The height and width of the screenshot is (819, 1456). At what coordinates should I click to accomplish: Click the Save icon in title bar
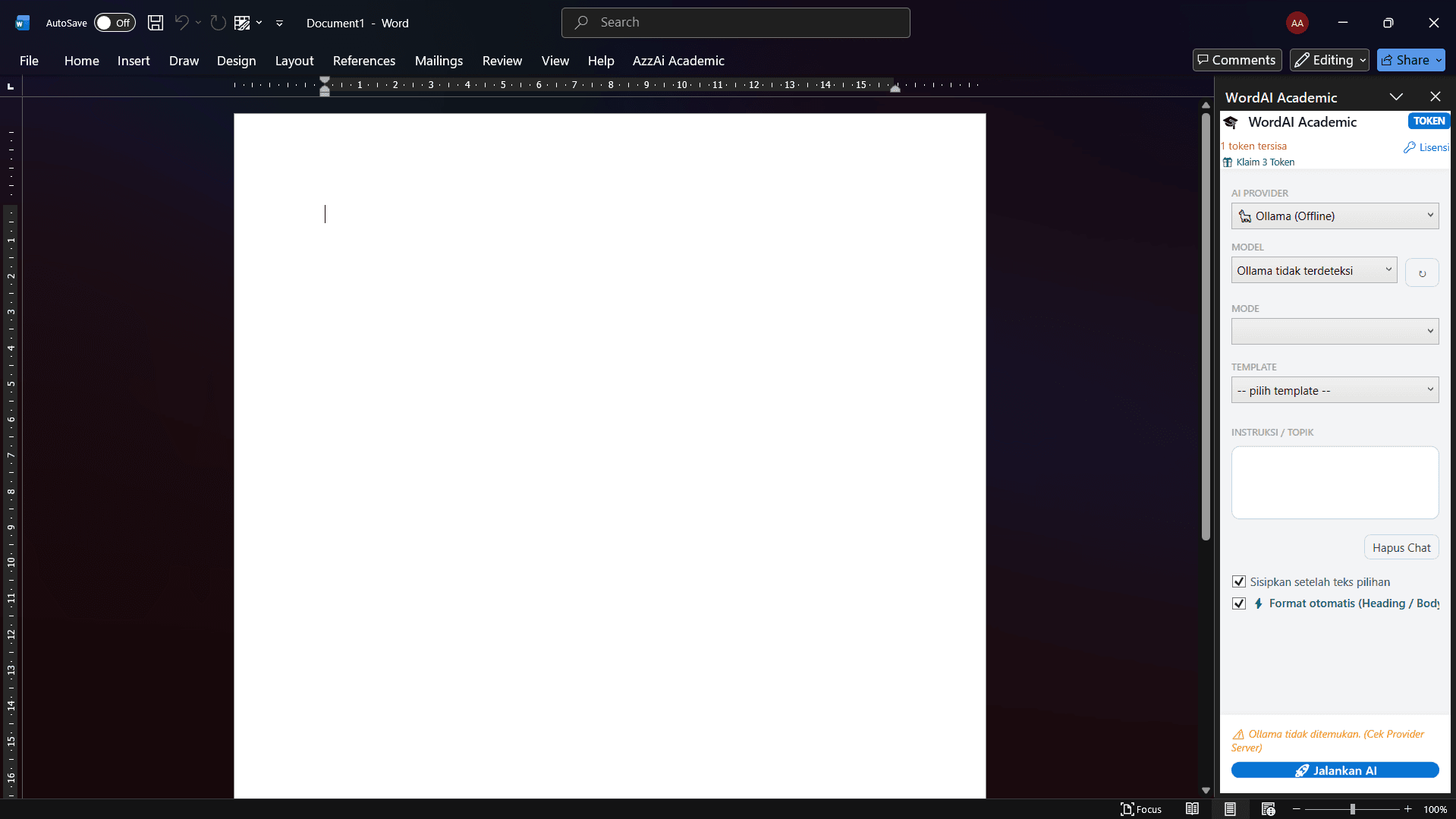(x=156, y=23)
